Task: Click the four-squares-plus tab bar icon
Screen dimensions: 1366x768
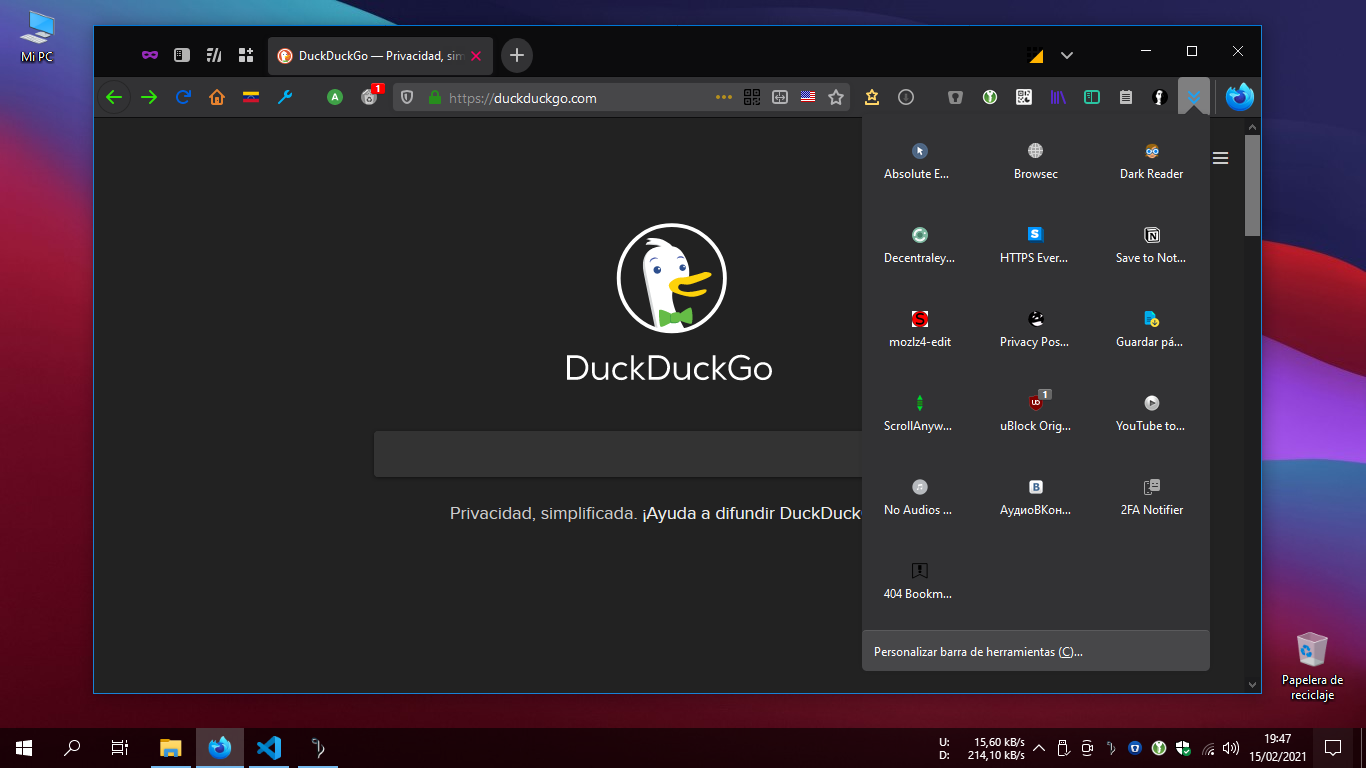Action: pyautogui.click(x=246, y=55)
